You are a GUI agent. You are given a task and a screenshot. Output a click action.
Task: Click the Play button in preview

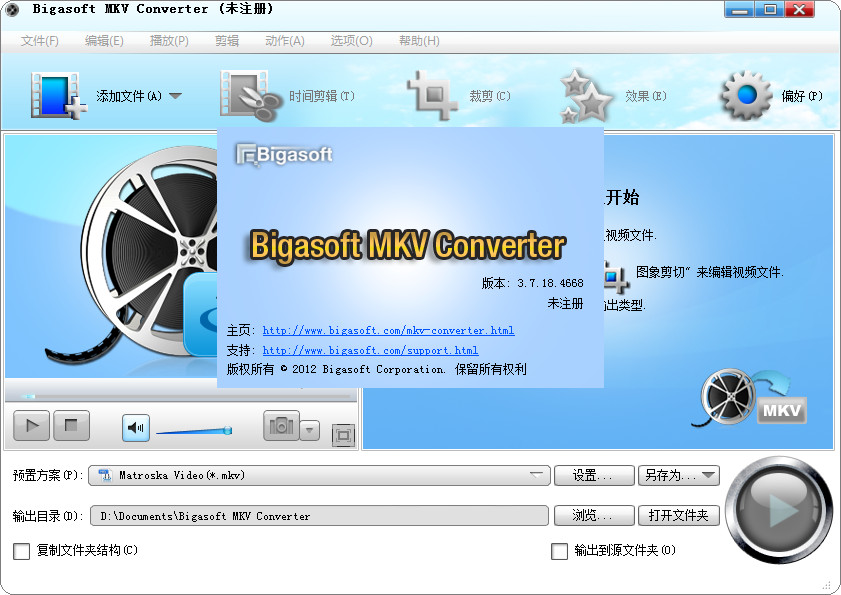tap(31, 426)
